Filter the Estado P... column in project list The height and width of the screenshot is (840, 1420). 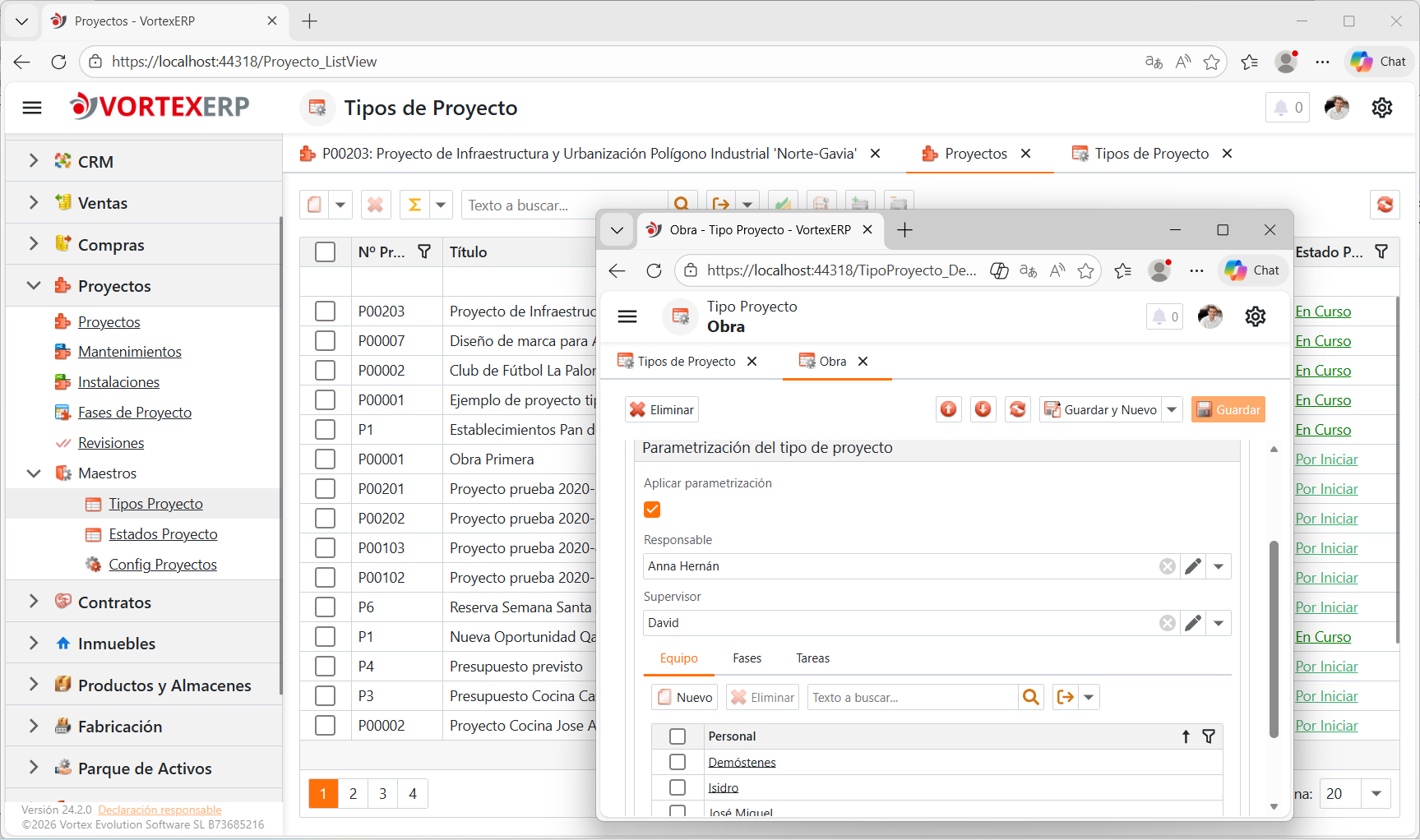click(1381, 252)
